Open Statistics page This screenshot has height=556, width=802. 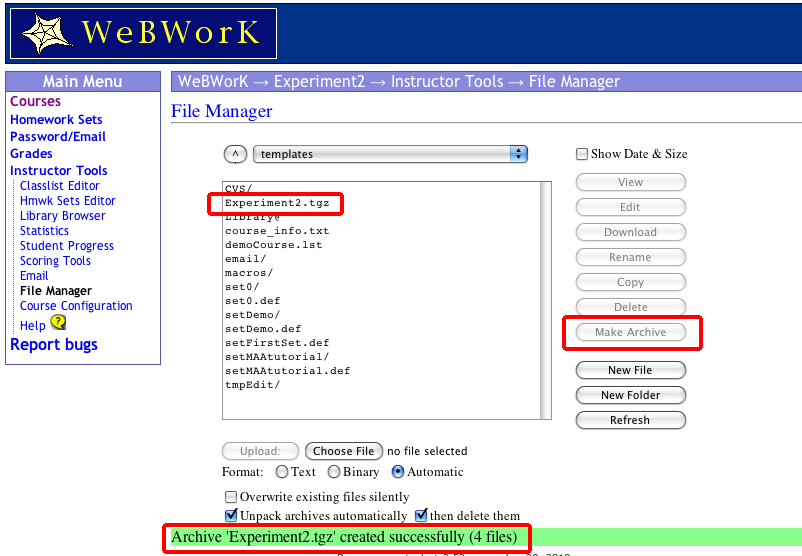click(44, 231)
